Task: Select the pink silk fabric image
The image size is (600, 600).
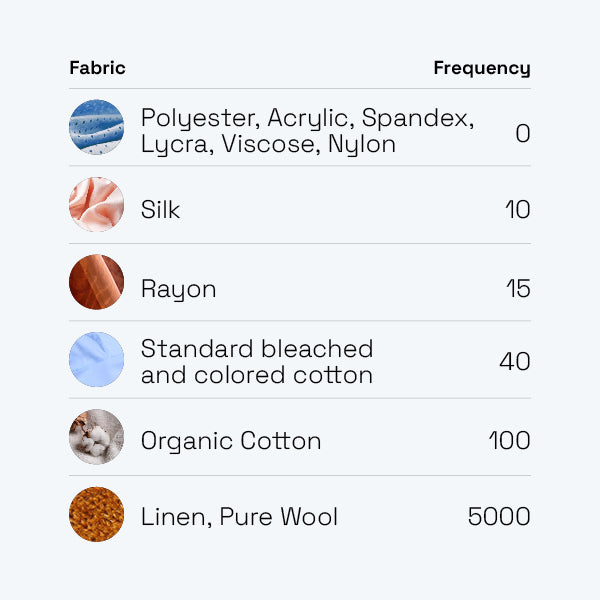Action: point(96,205)
